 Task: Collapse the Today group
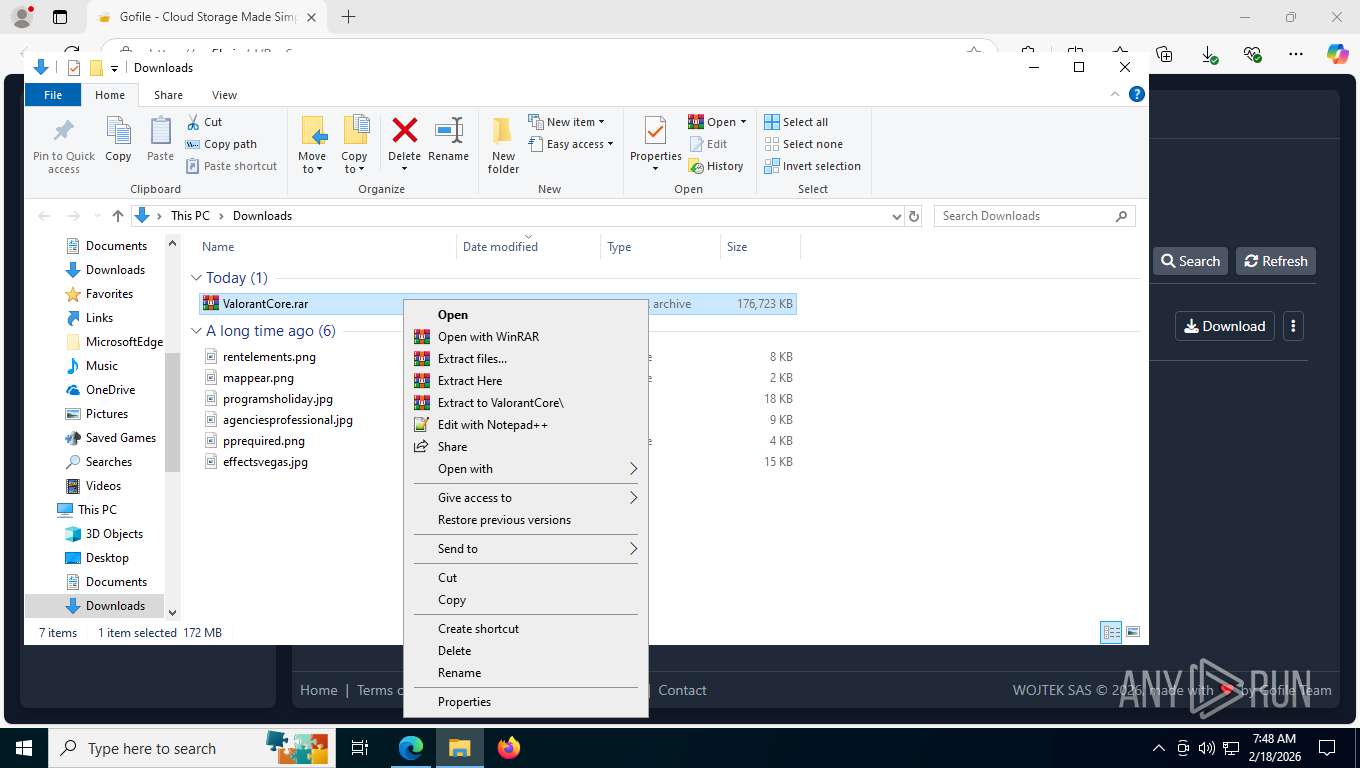pyautogui.click(x=196, y=278)
